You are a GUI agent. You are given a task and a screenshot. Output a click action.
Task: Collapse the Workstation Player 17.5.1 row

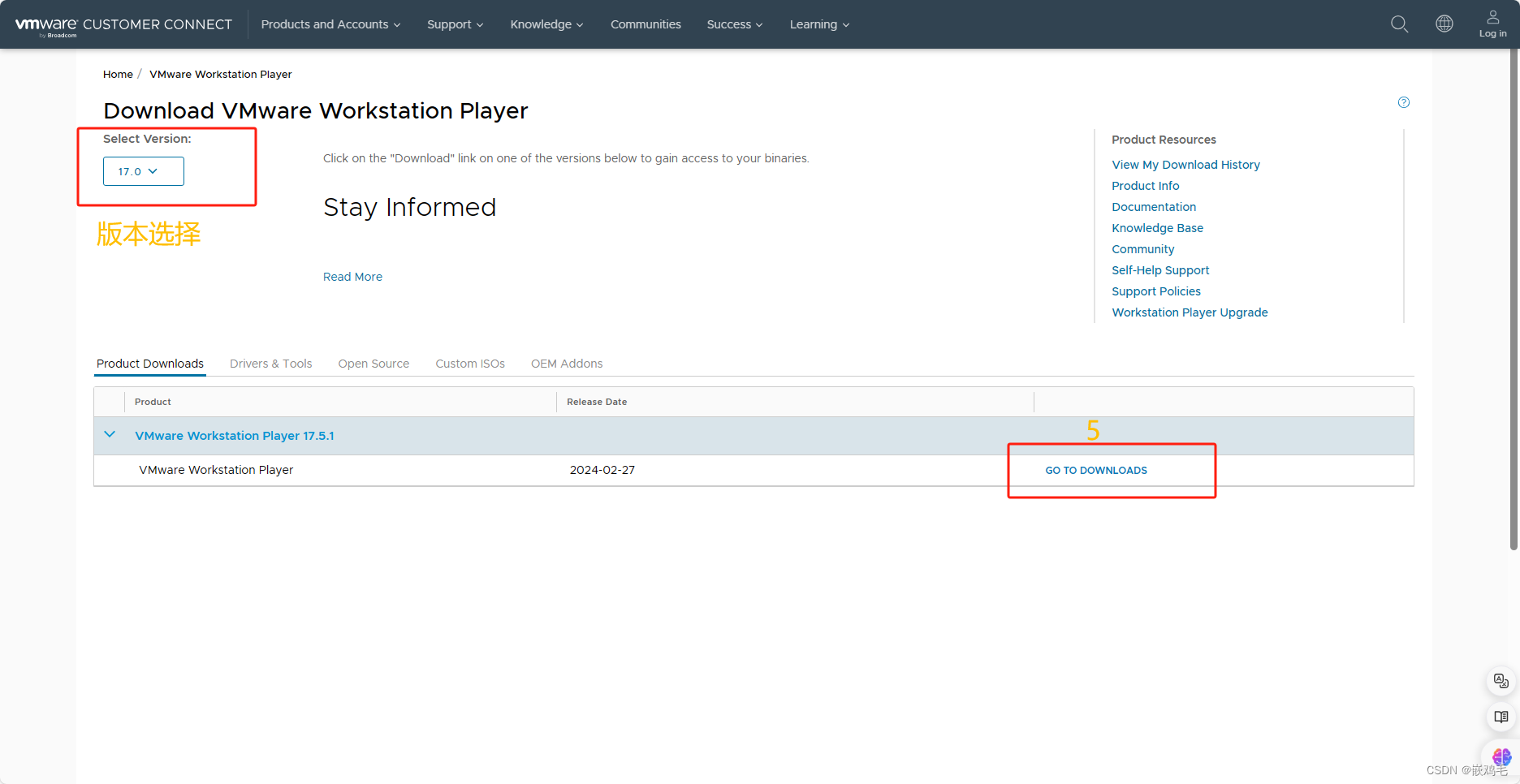tap(110, 435)
